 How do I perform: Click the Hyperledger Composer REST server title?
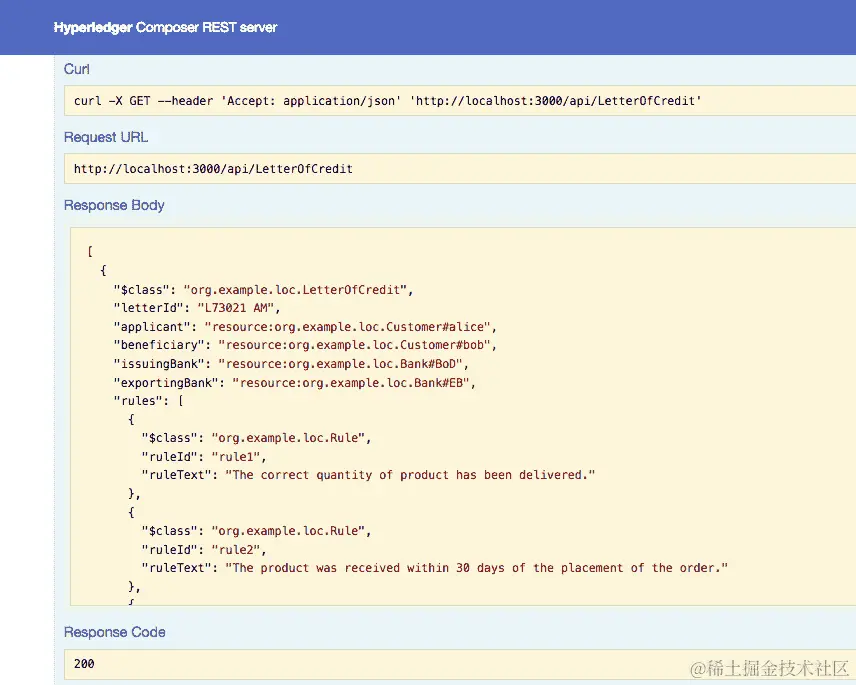point(165,27)
